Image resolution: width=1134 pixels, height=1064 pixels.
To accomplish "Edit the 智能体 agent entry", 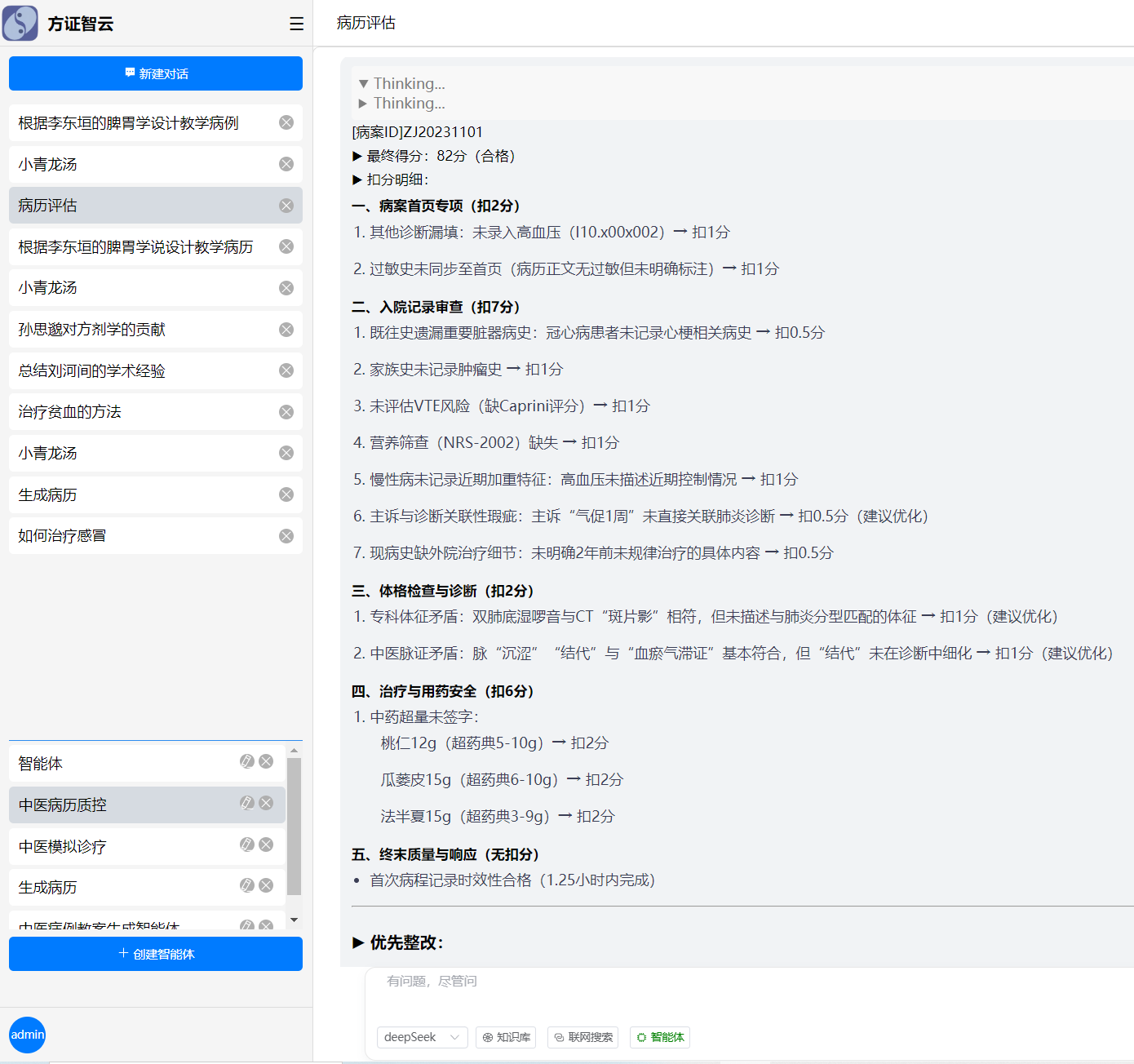I will (x=247, y=761).
